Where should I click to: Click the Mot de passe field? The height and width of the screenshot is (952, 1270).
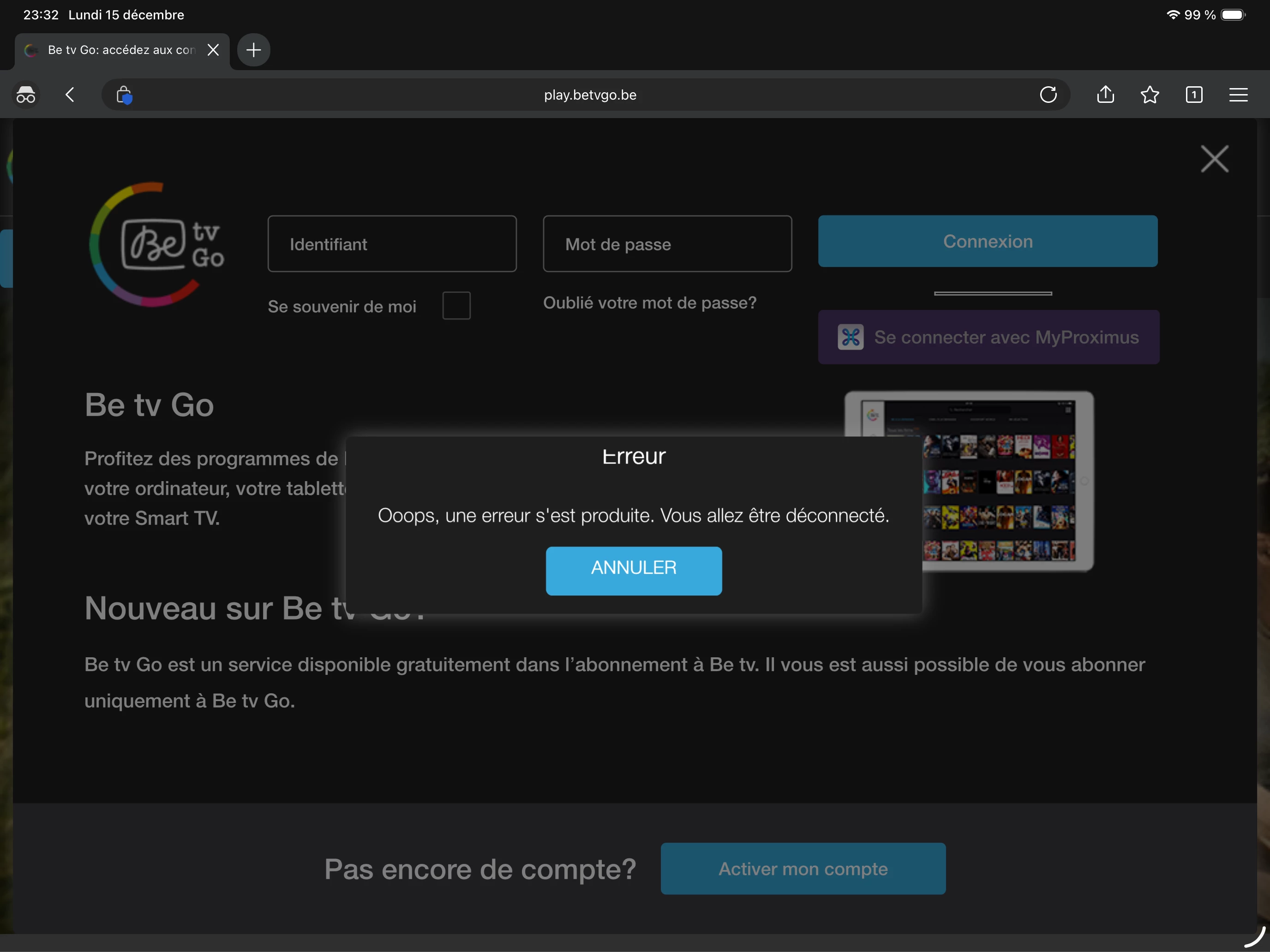coord(667,244)
